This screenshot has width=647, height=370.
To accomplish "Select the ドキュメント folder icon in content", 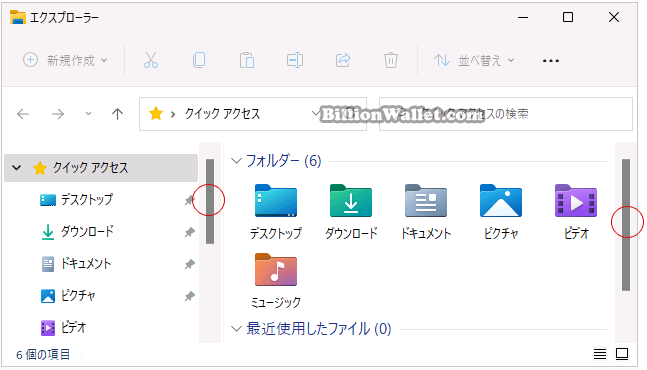I will coord(426,201).
